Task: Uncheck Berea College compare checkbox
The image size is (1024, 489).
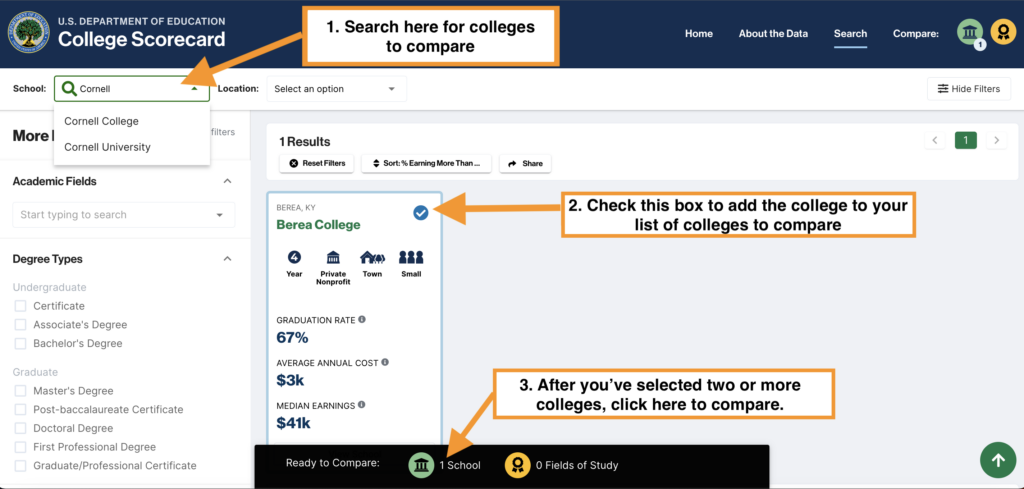Action: click(x=421, y=212)
